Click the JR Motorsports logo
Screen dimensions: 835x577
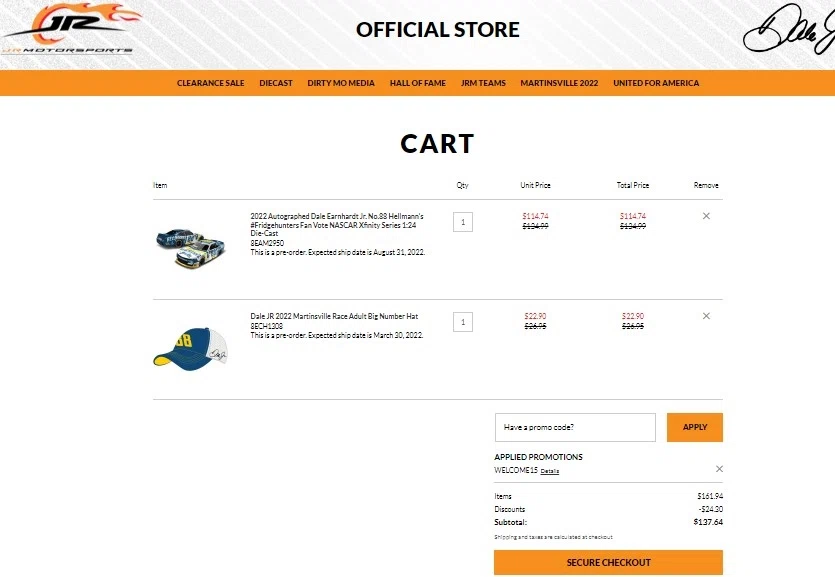(69, 29)
